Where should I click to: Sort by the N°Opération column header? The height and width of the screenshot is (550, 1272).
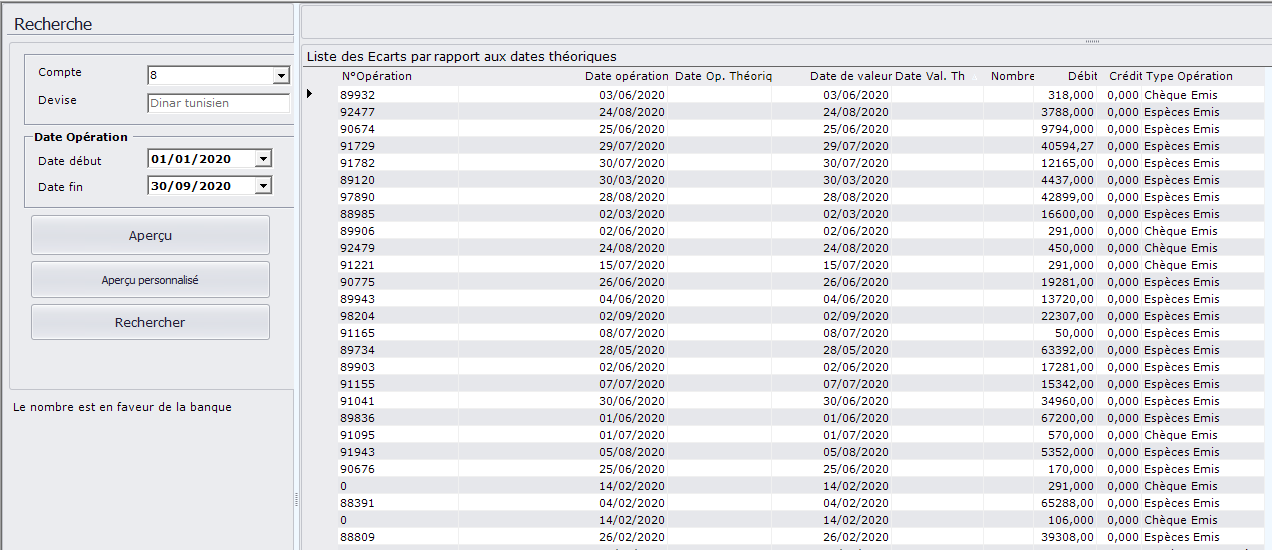(377, 76)
